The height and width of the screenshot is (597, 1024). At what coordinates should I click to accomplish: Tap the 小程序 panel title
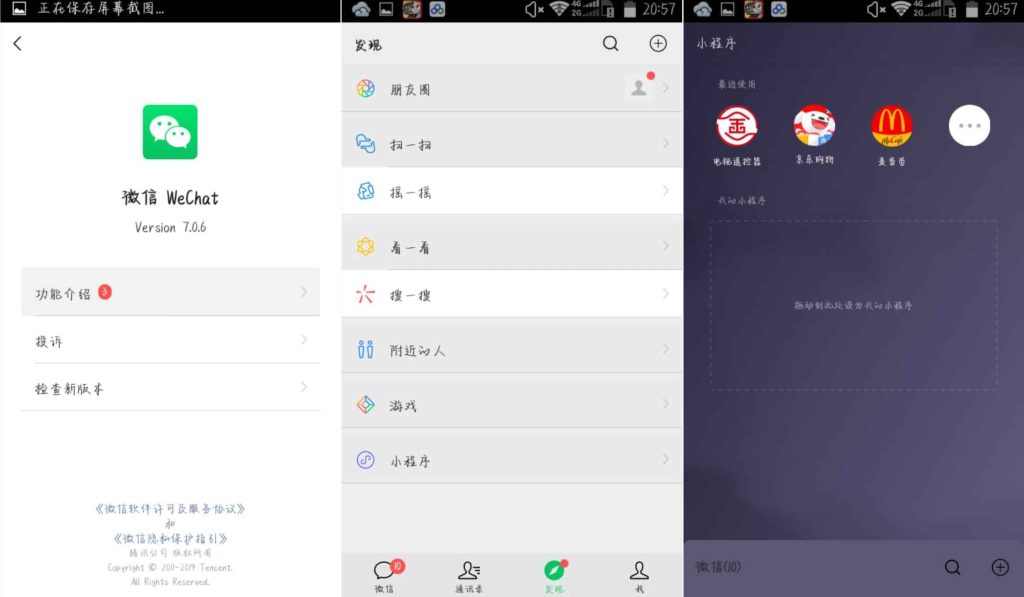click(x=716, y=44)
